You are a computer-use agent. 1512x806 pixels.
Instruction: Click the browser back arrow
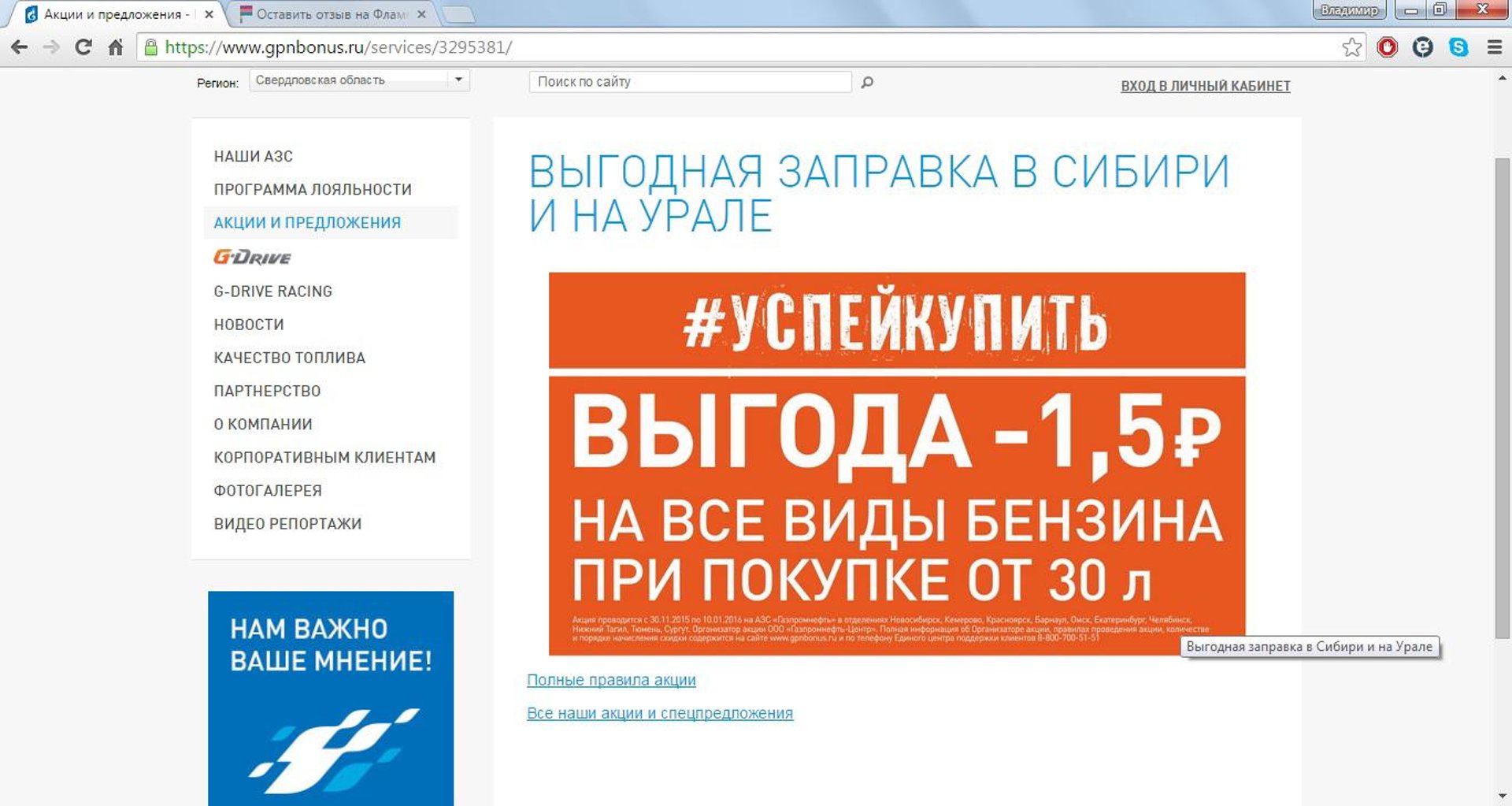coord(20,47)
